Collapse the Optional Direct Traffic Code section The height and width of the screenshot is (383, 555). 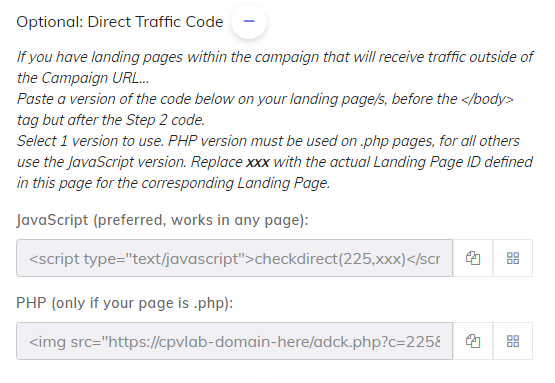pyautogui.click(x=249, y=22)
